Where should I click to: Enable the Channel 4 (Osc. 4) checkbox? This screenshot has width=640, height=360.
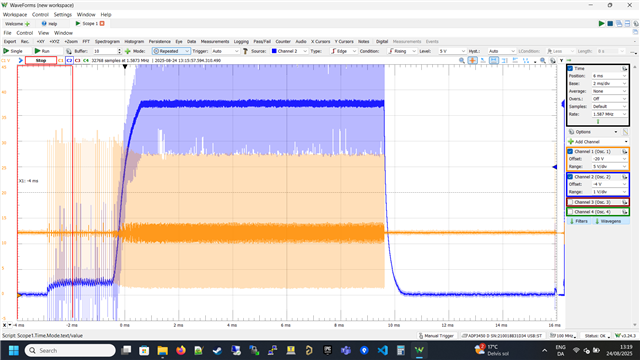coord(571,212)
